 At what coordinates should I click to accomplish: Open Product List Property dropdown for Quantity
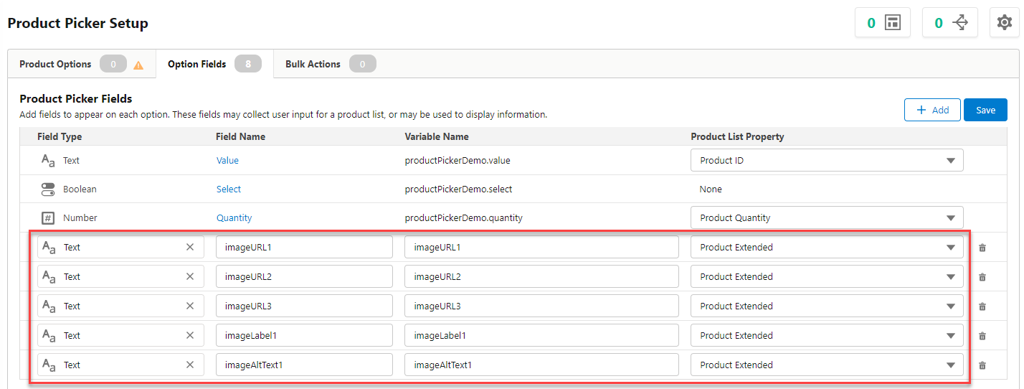click(827, 218)
